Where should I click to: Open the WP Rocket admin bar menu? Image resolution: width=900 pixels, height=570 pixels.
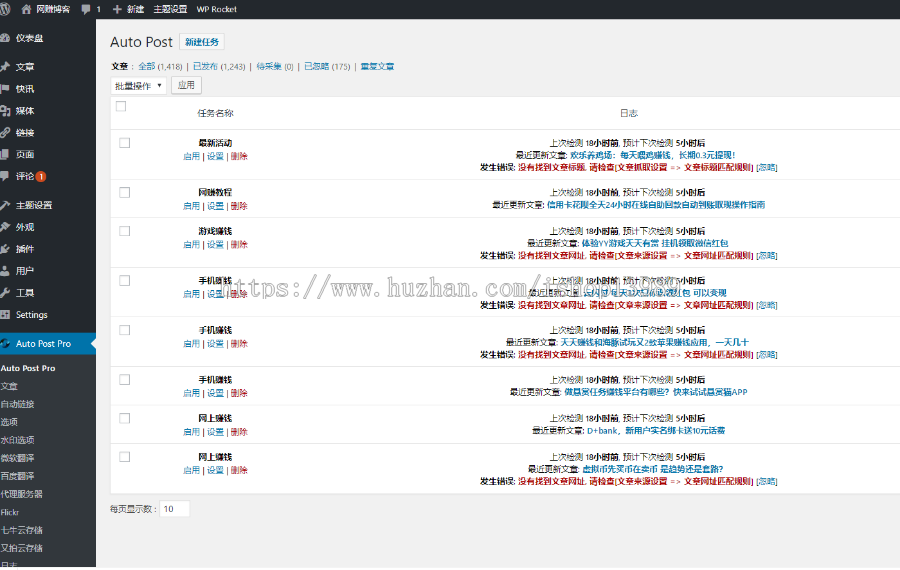tap(216, 9)
